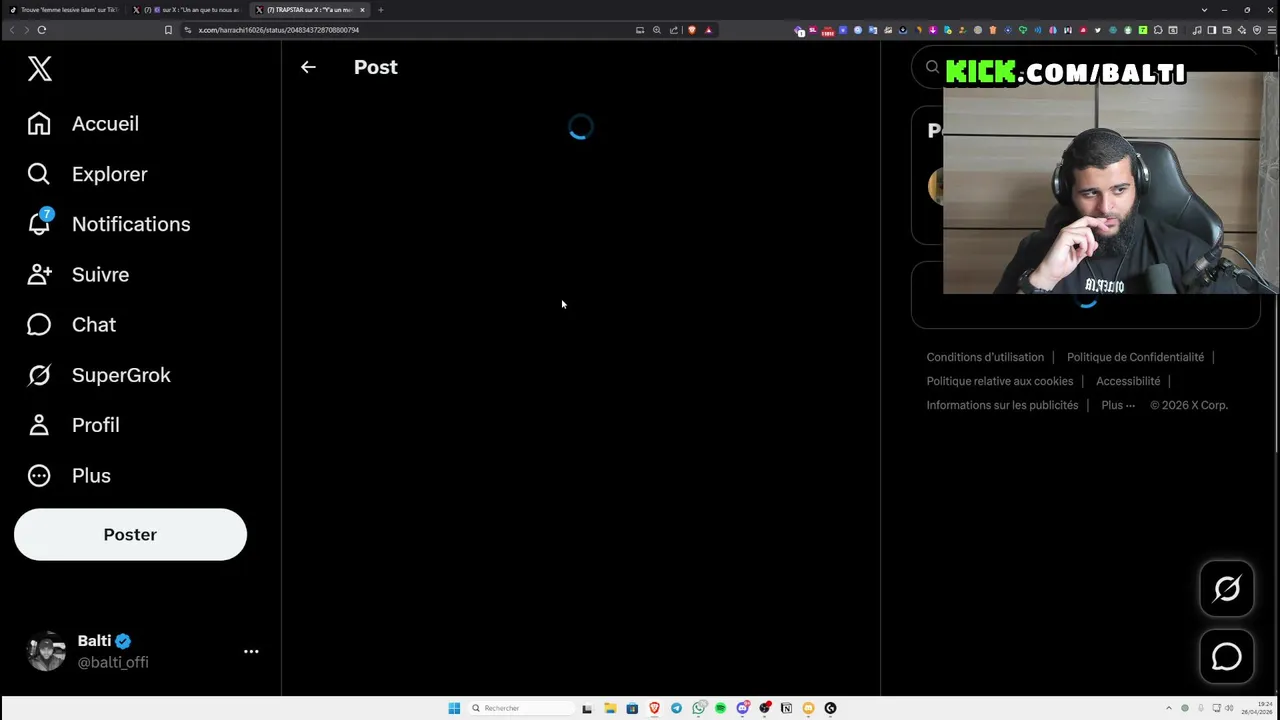Go to Profil page

73,425
